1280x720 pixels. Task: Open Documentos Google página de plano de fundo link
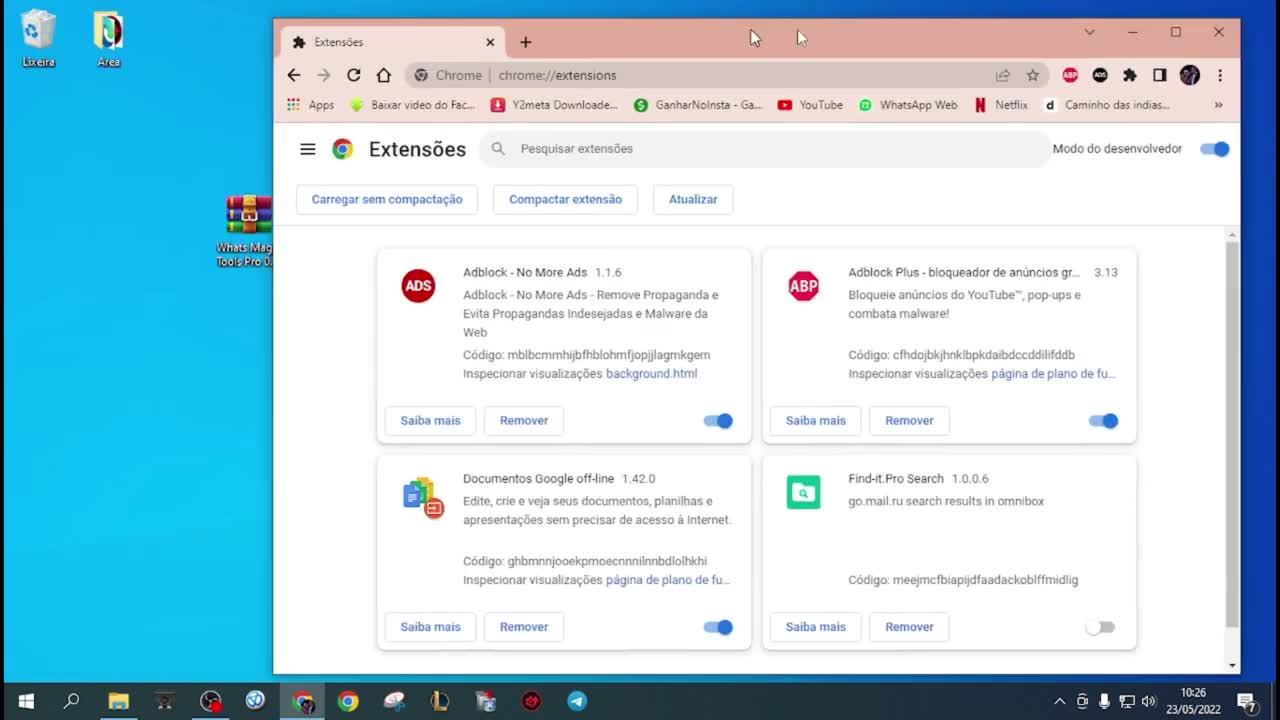[667, 580]
